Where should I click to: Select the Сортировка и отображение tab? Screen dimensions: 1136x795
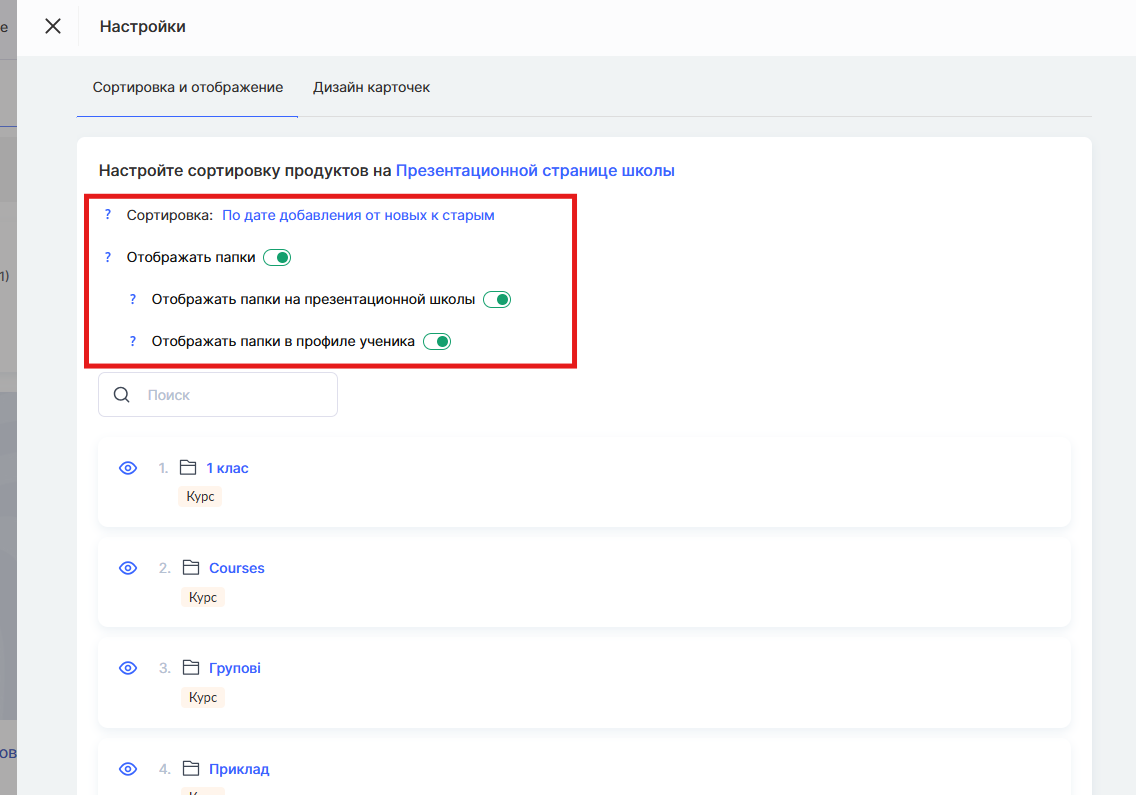click(x=188, y=87)
